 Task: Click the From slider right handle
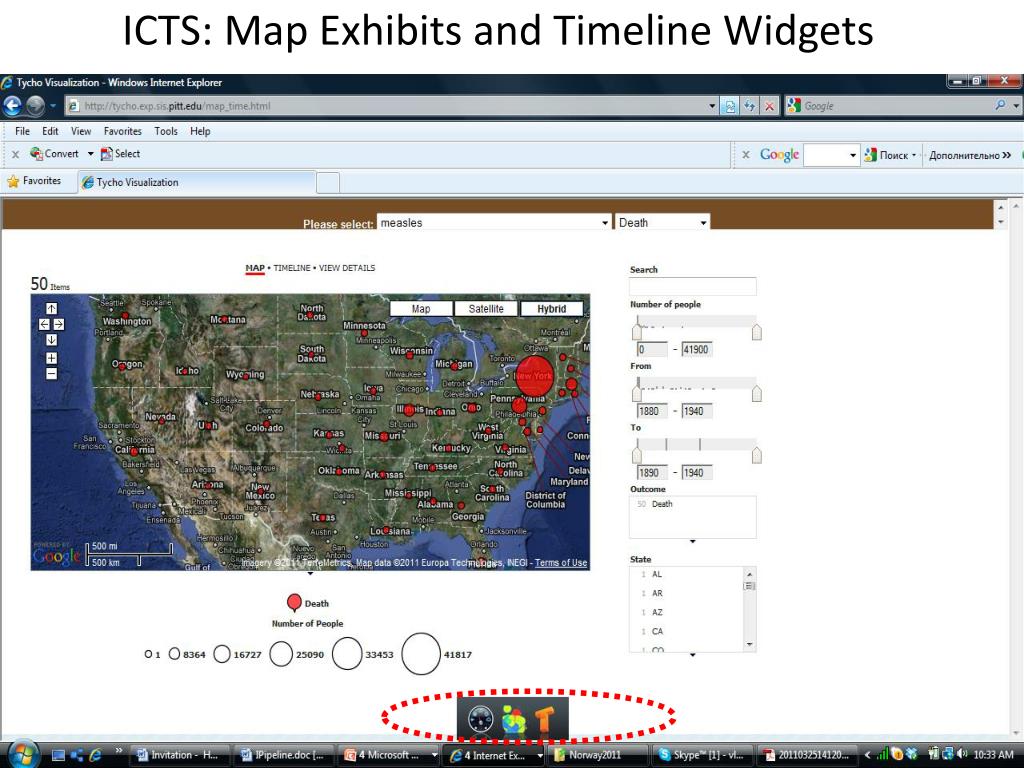(756, 393)
